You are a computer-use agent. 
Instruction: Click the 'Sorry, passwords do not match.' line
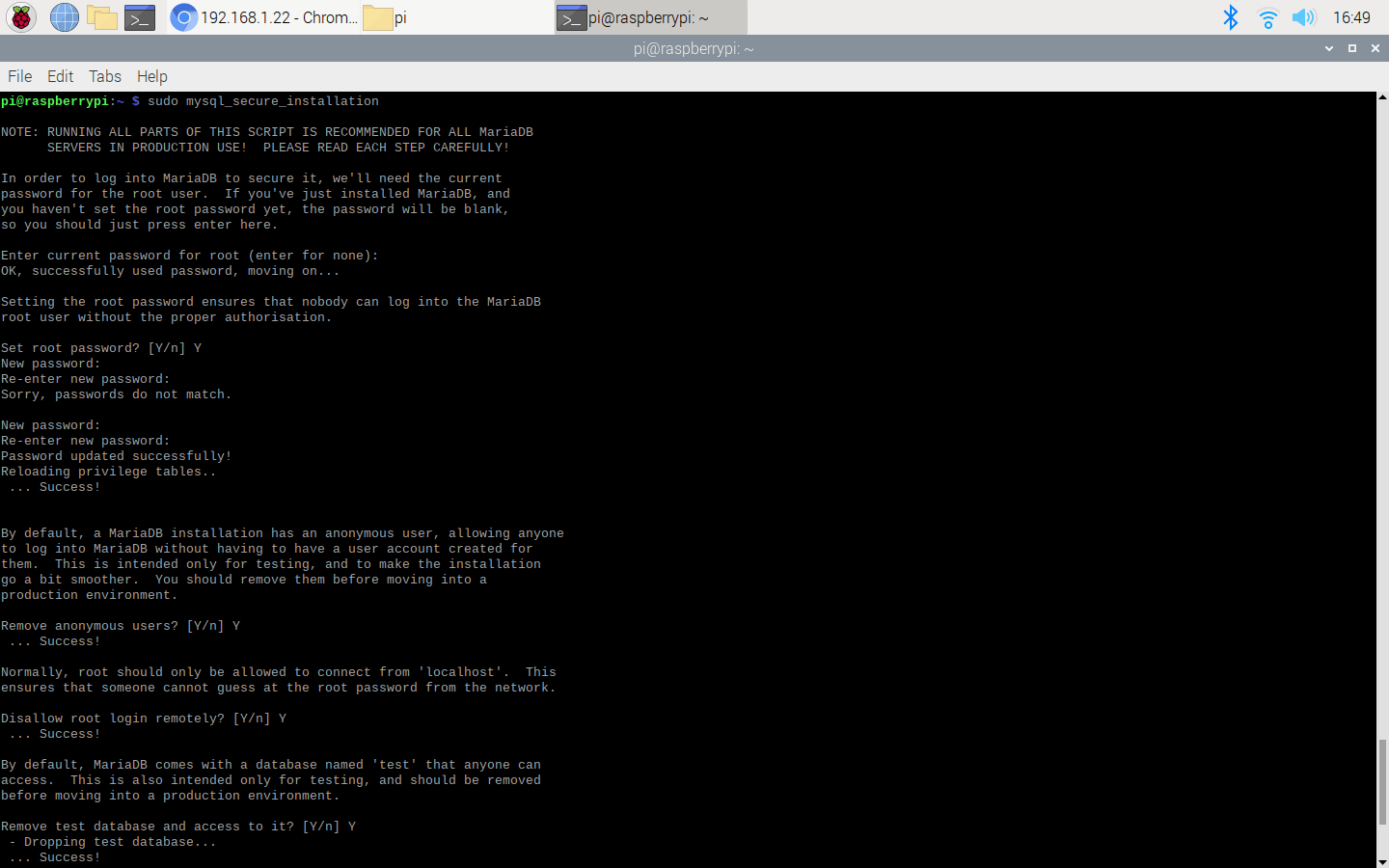(x=117, y=394)
